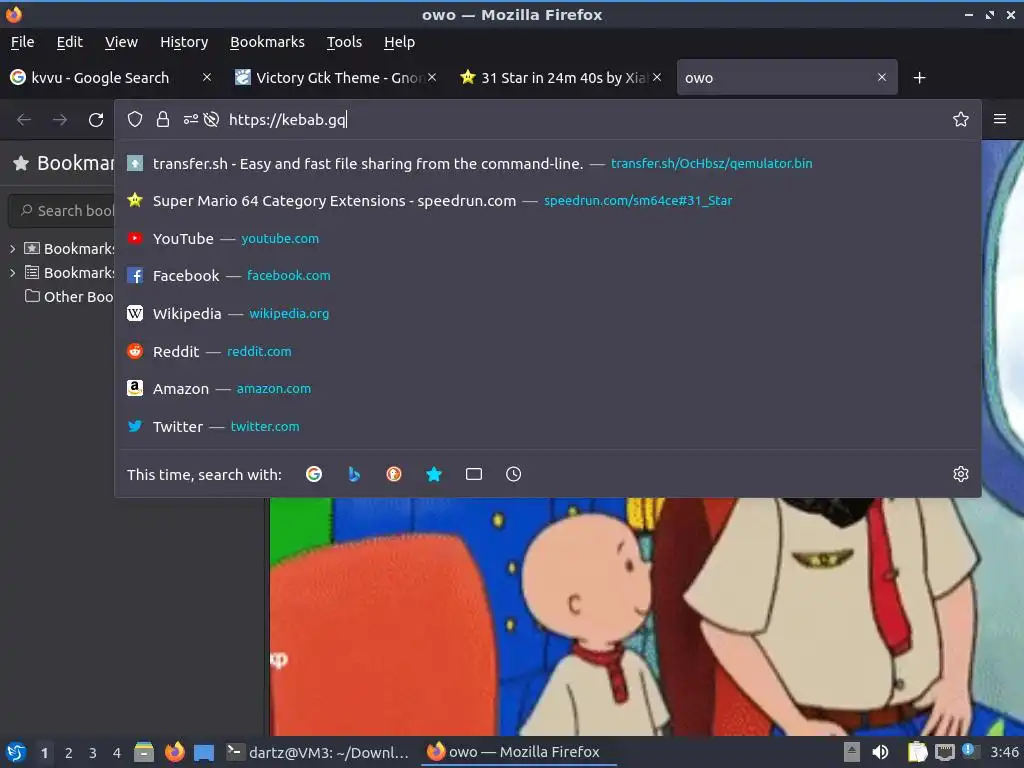Open the Firefox hamburger menu
This screenshot has width=1024, height=768.
point(999,119)
